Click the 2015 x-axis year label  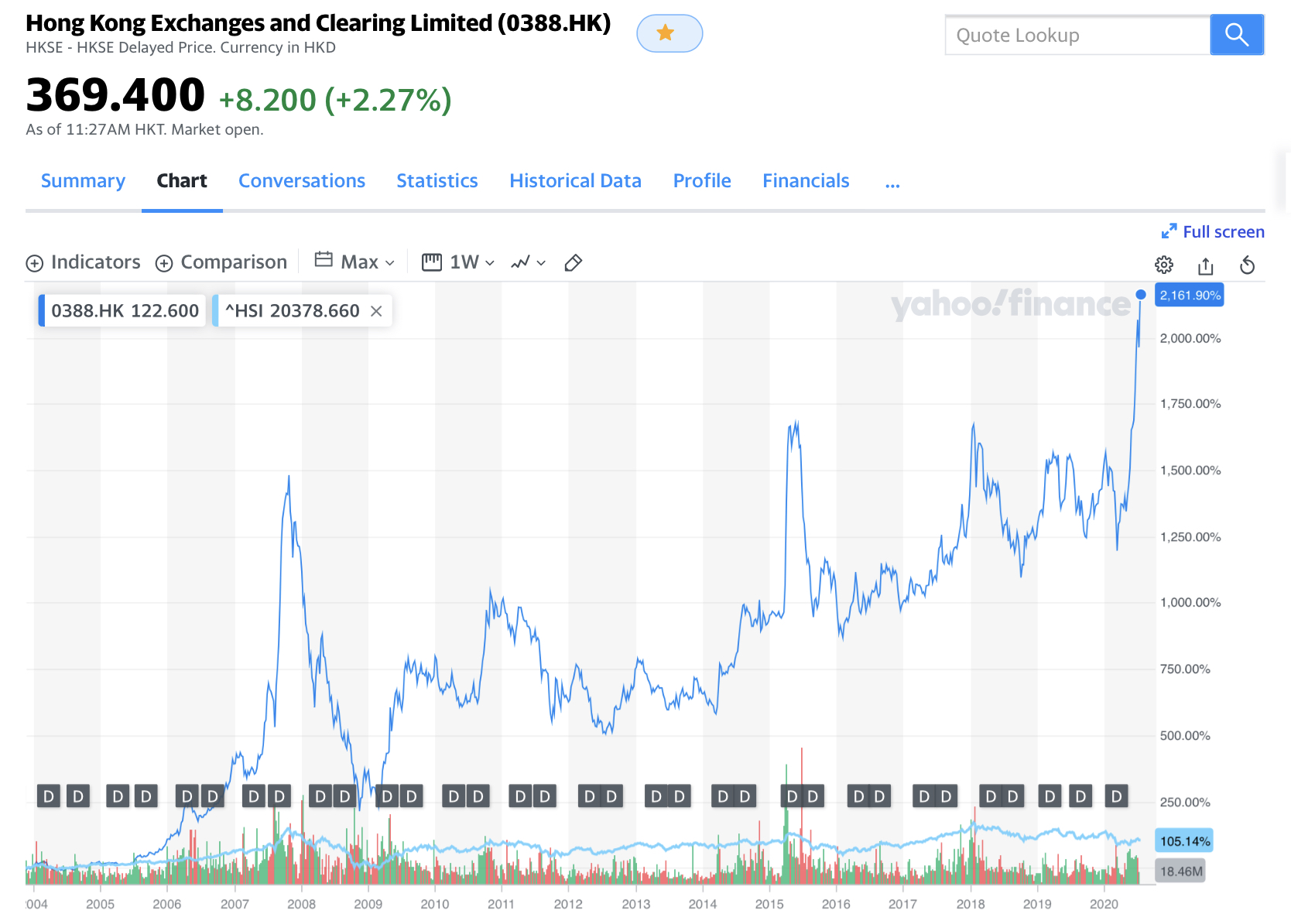[769, 904]
